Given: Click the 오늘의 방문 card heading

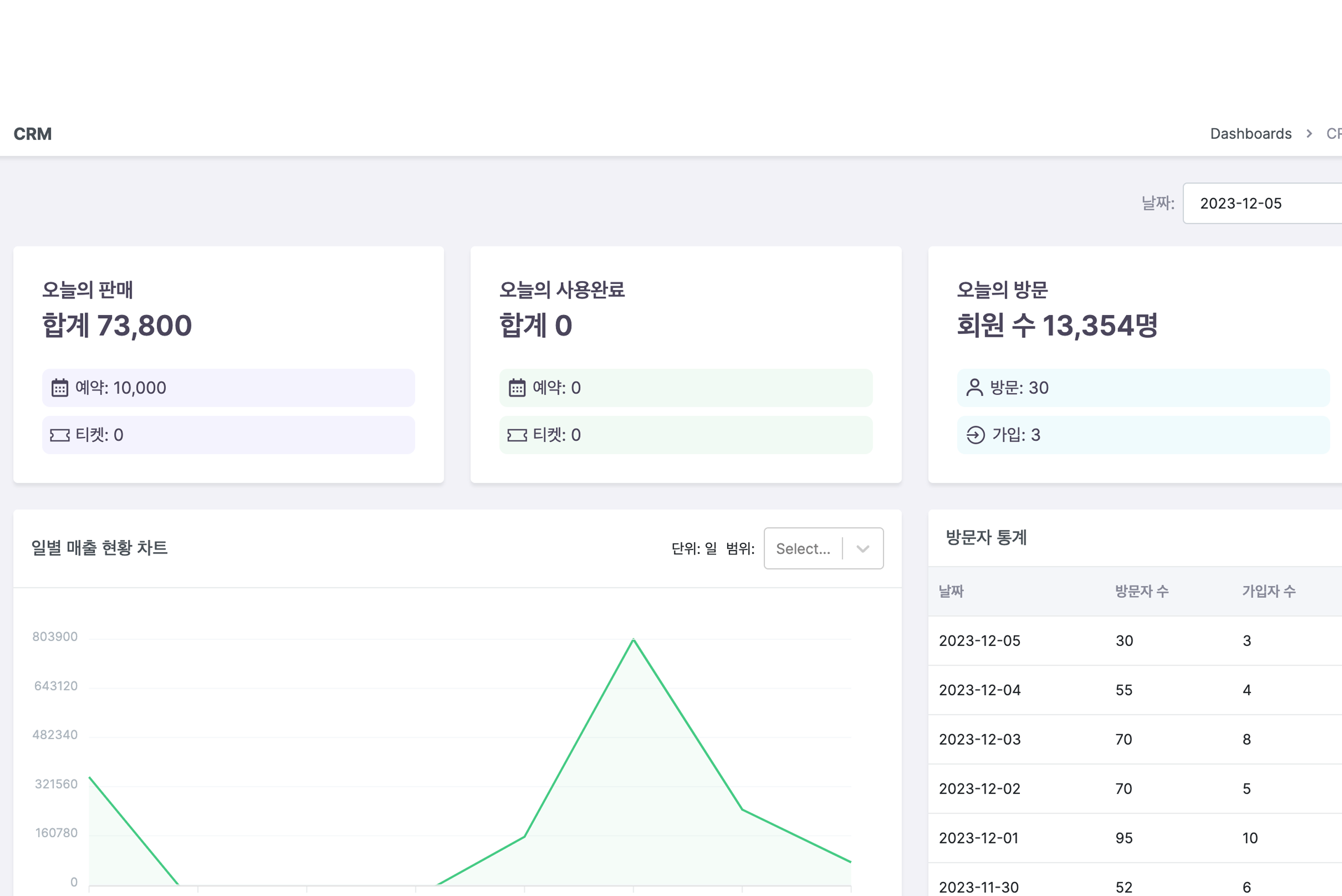Looking at the screenshot, I should [x=1002, y=290].
